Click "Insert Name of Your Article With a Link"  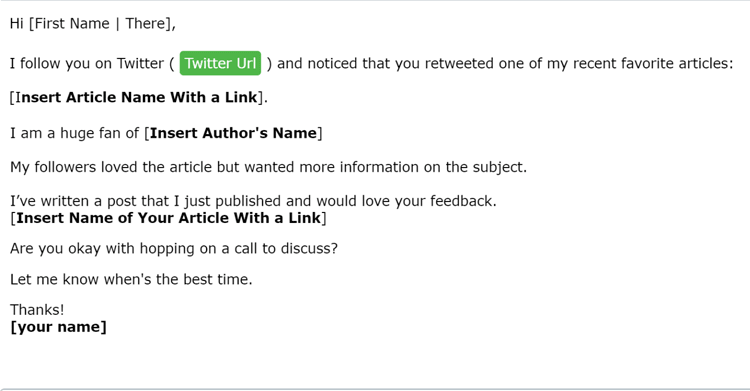tap(168, 218)
